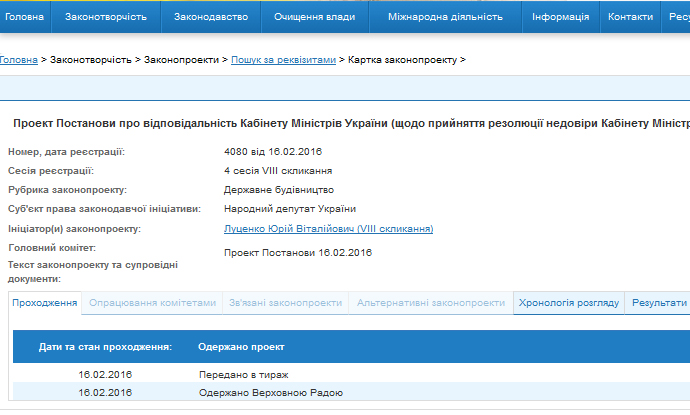This screenshot has width=690, height=415.
Task: Switch to the Проходження tab
Action: click(x=45, y=303)
